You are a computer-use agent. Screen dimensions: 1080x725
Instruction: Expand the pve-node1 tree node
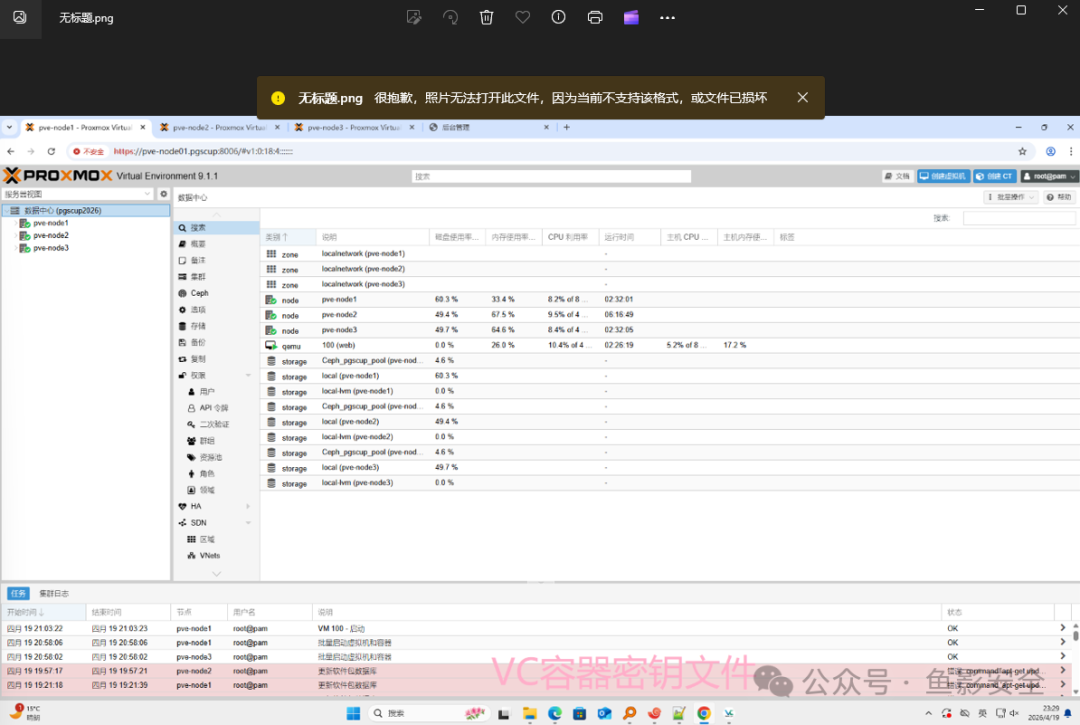pos(16,223)
